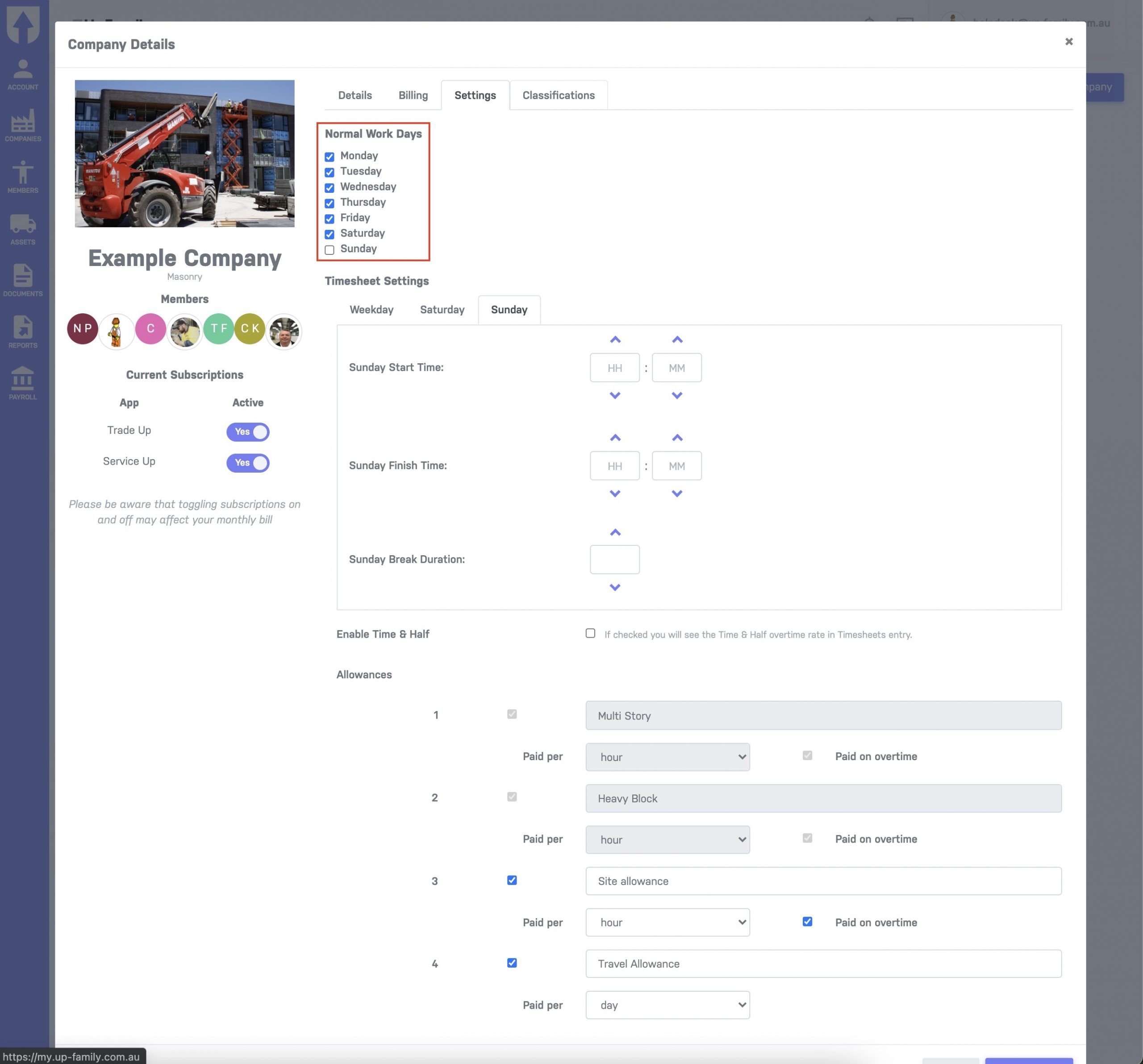Screen dimensions: 1143x1064
Task: Open Paid per dropdown for Travel Allowance
Action: tap(667, 1005)
